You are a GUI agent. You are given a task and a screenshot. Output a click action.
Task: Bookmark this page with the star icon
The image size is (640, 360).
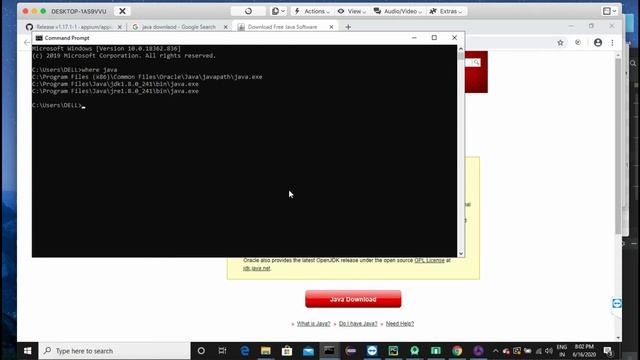pyautogui.click(x=560, y=42)
